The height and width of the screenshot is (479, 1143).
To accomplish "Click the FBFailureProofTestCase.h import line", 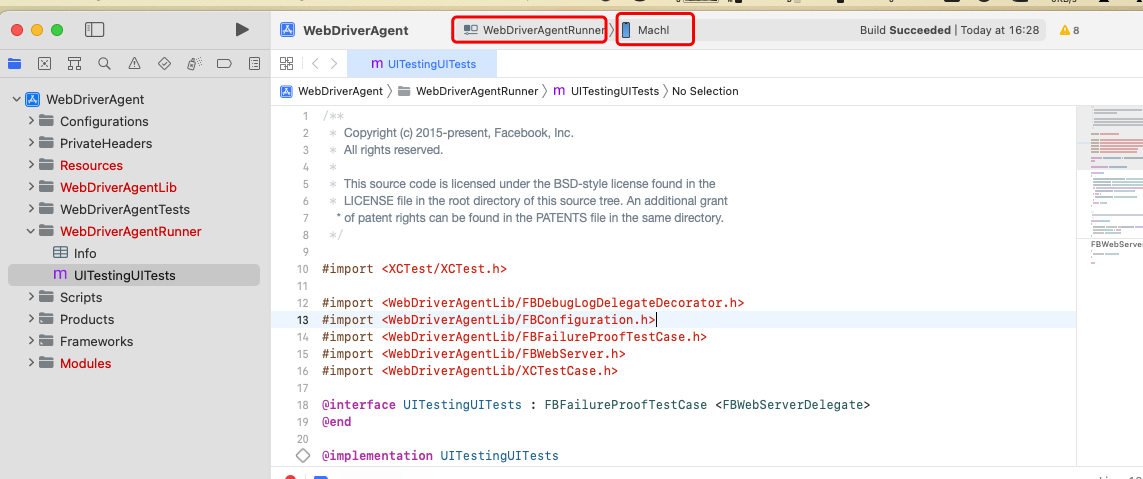I will [514, 336].
